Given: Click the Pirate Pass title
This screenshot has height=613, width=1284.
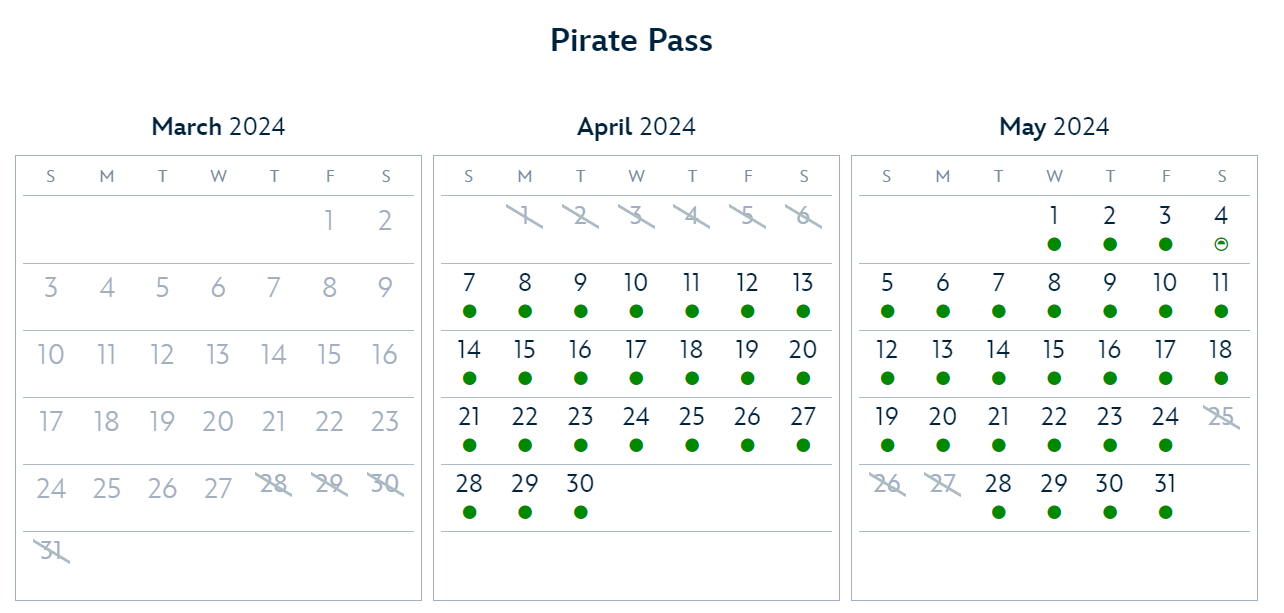Looking at the screenshot, I should pos(631,41).
